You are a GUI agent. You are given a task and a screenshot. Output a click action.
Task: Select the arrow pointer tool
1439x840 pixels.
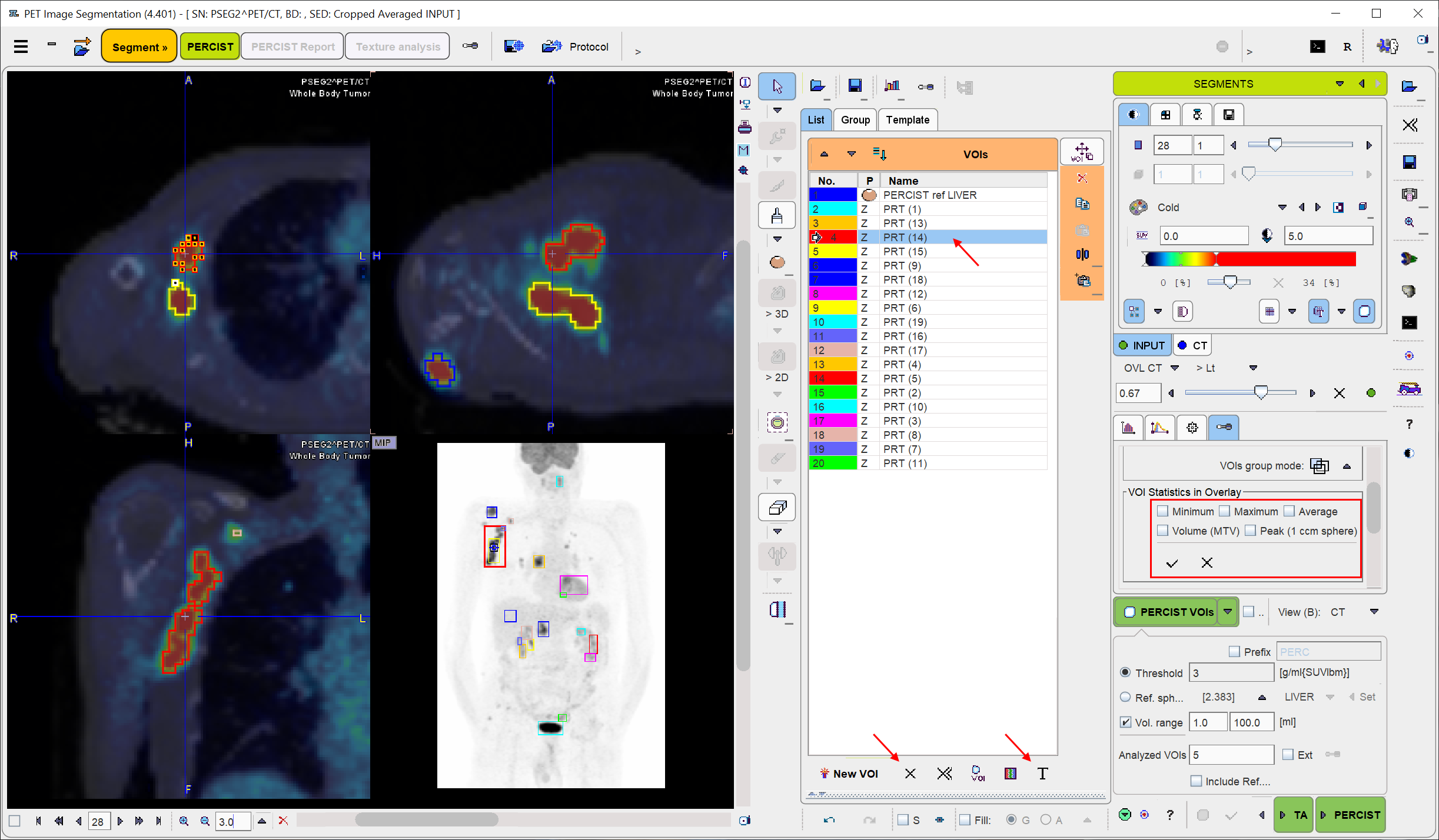(777, 86)
